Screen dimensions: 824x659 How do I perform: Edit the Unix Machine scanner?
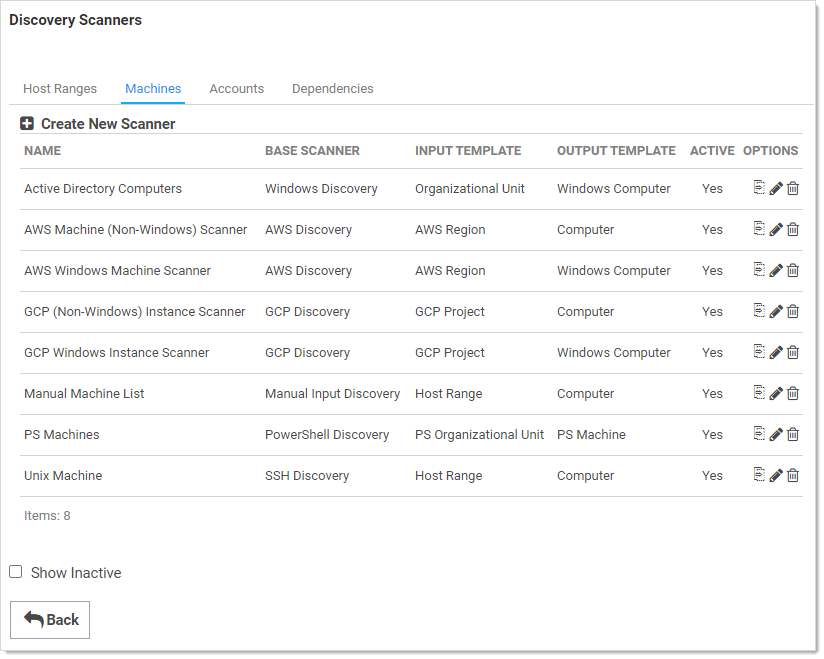776,476
